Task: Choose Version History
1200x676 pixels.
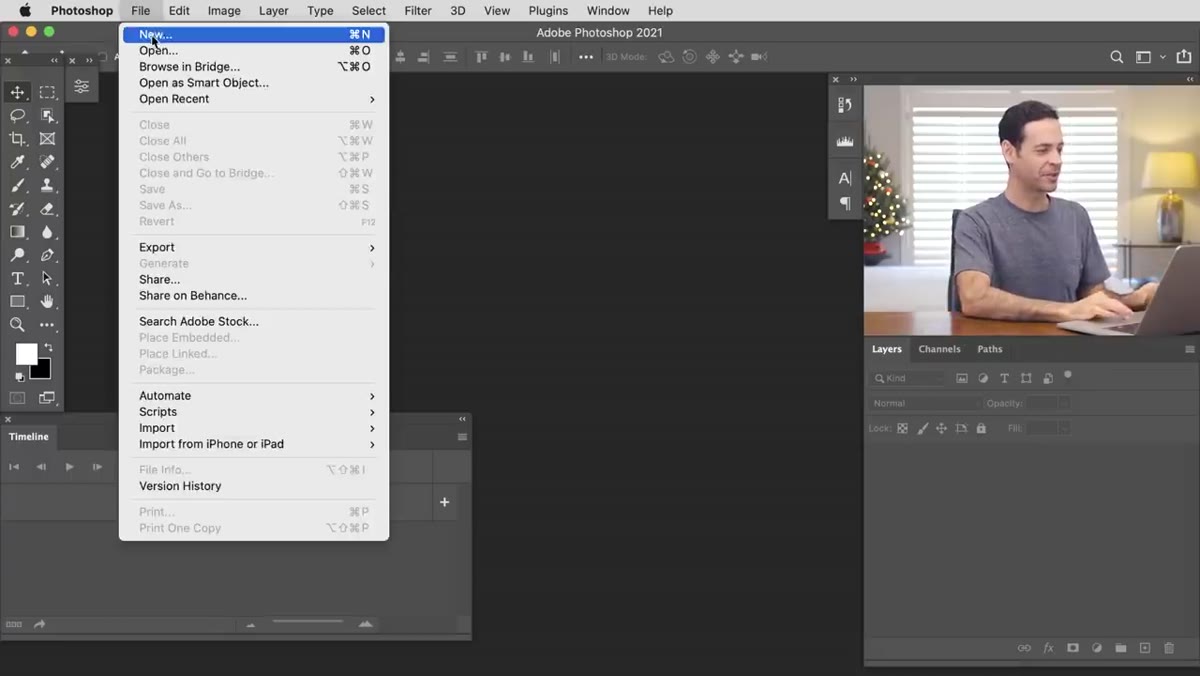Action: point(254,486)
